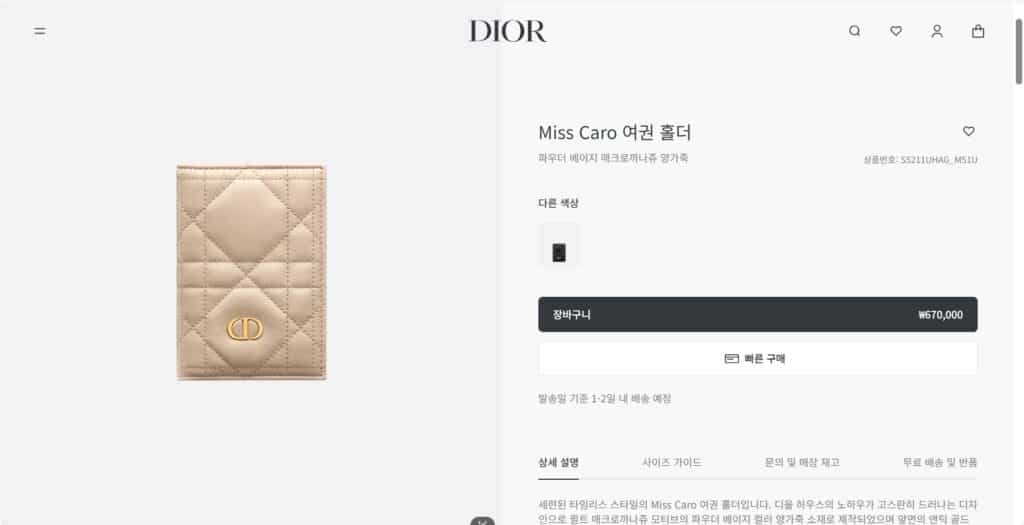Click the dark round icon below the product image
The image size is (1024, 525).
tap(483, 520)
